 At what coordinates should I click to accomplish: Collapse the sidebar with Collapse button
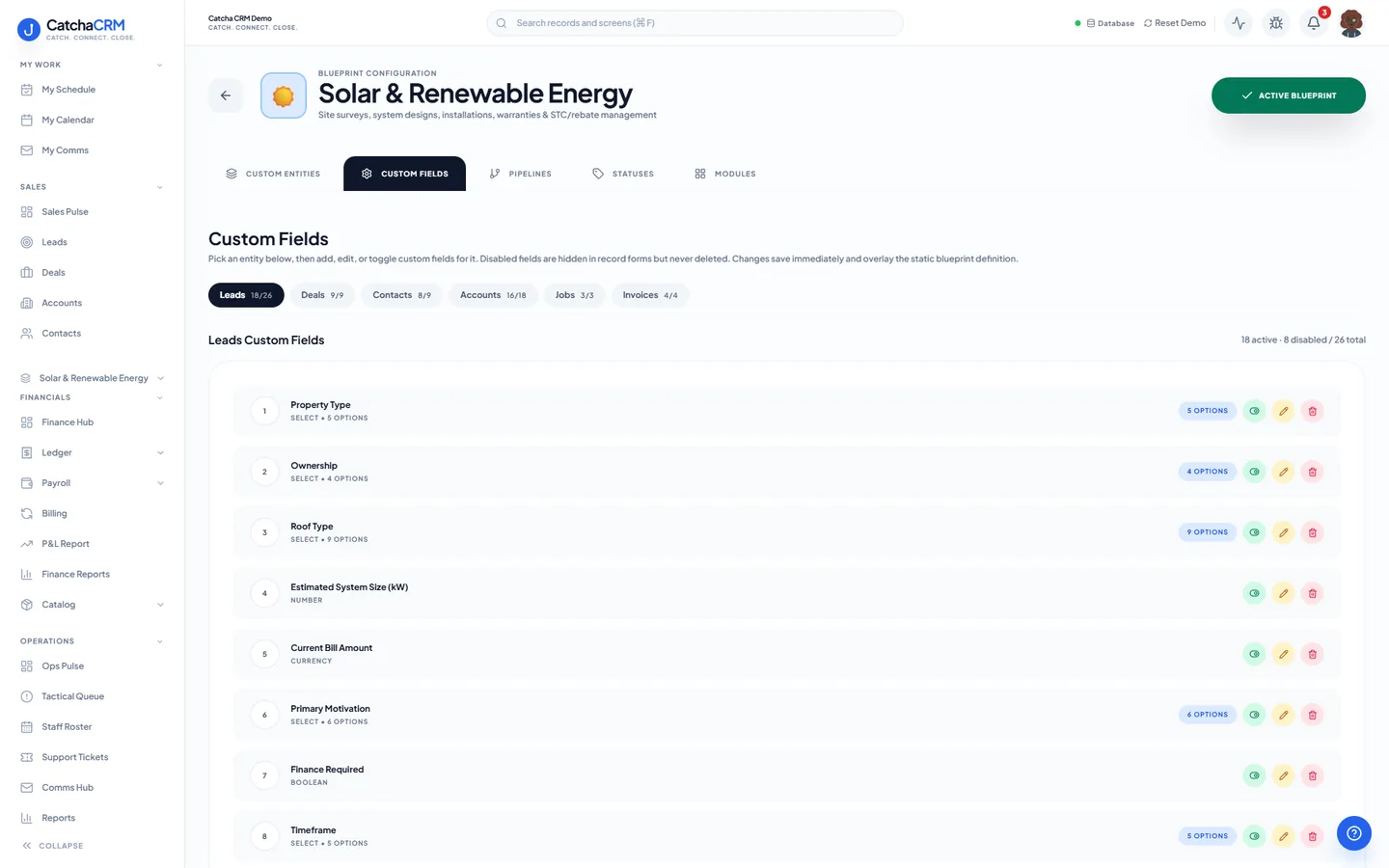[53, 846]
